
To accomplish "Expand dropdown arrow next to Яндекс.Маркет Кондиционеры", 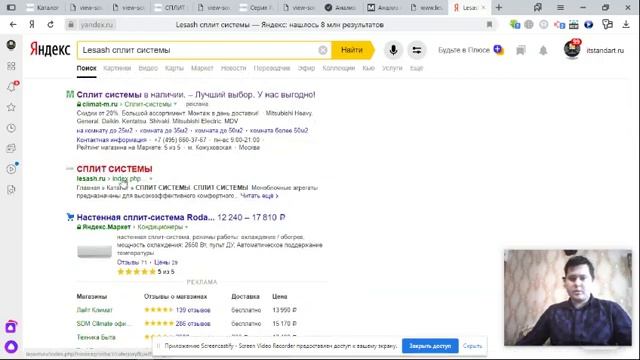I will pyautogui.click(x=187, y=227).
